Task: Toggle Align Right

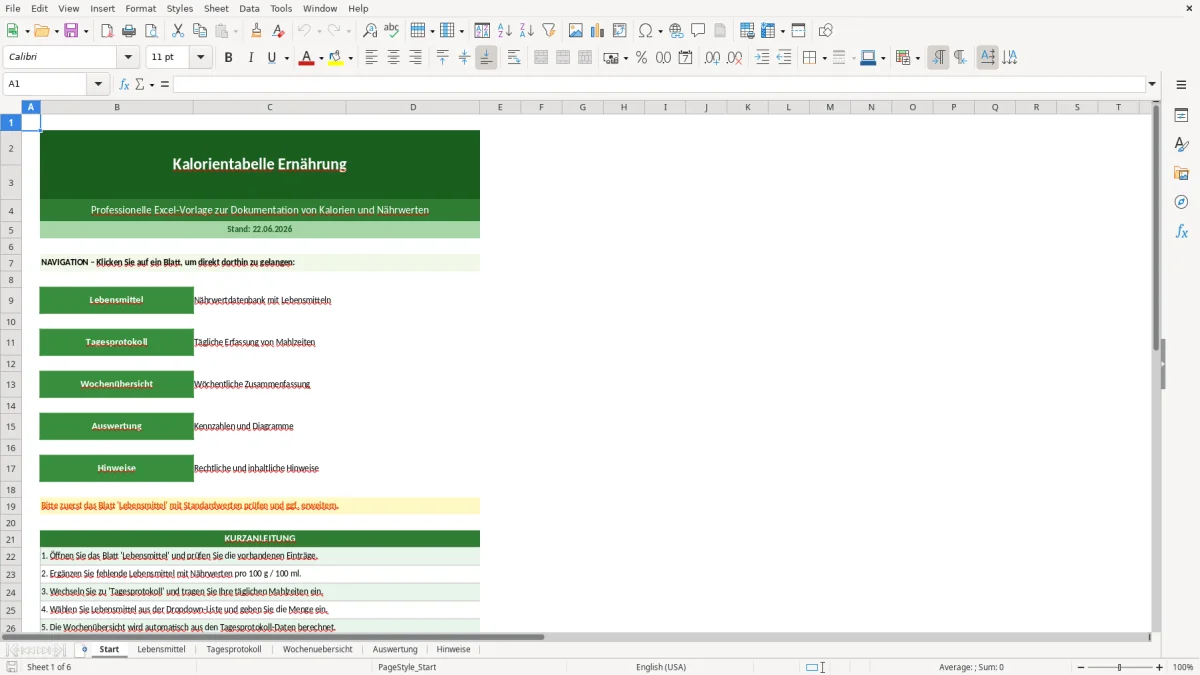Action: tap(415, 58)
